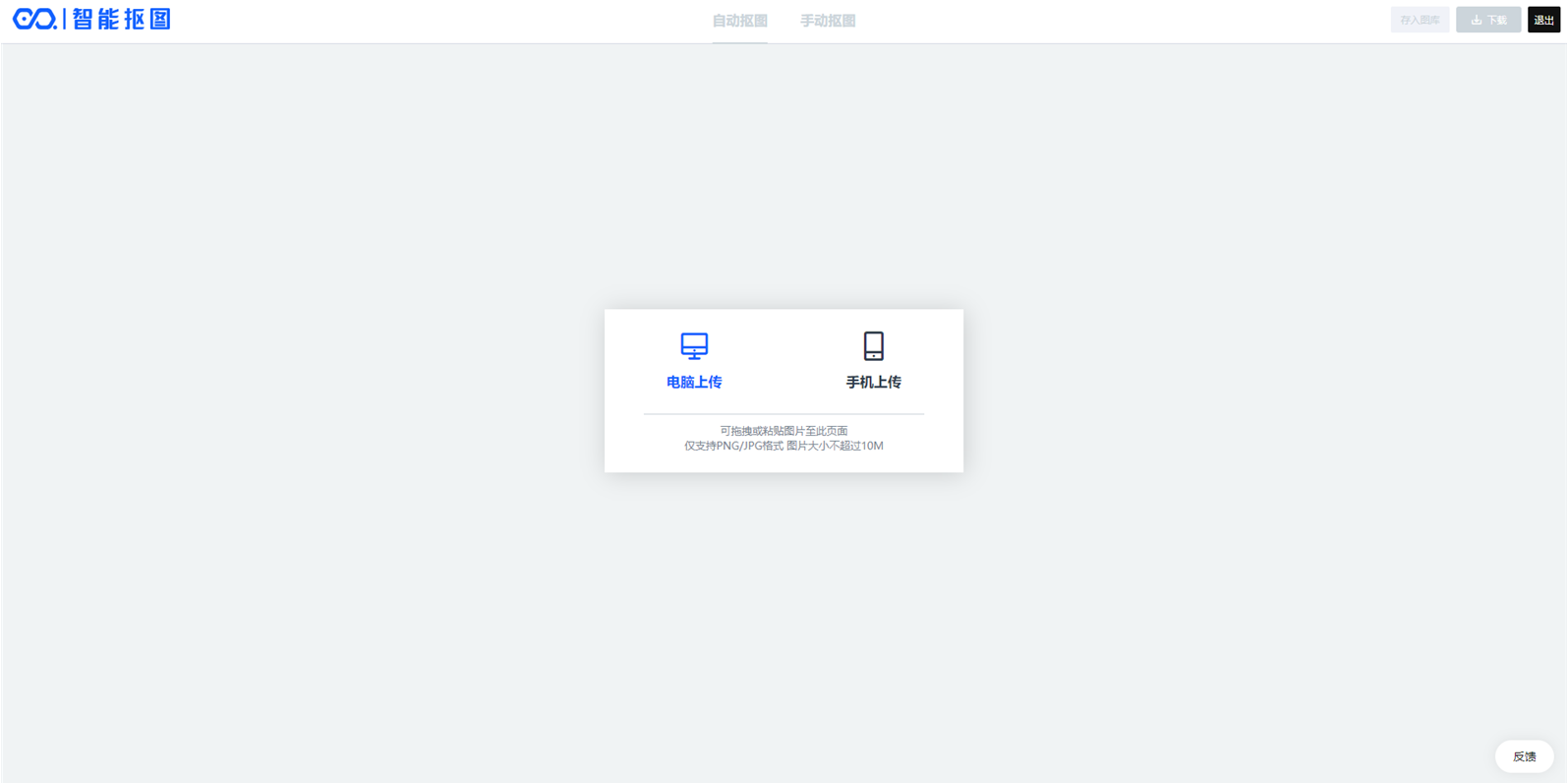Click the 可拖拽或粘贴图片至此页面 hint text
The width and height of the screenshot is (1568, 783).
coord(784,431)
